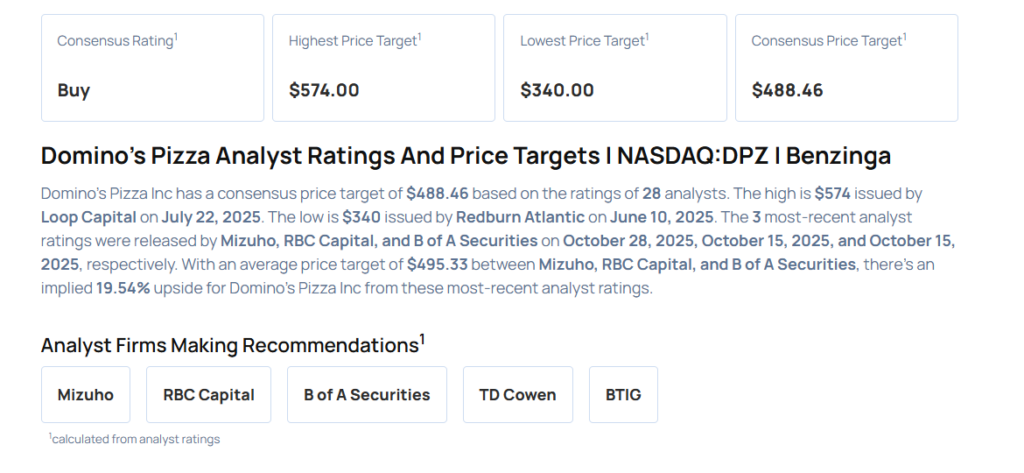Image resolution: width=1024 pixels, height=473 pixels.
Task: Select the RBC Capital firm button
Action: (x=208, y=394)
